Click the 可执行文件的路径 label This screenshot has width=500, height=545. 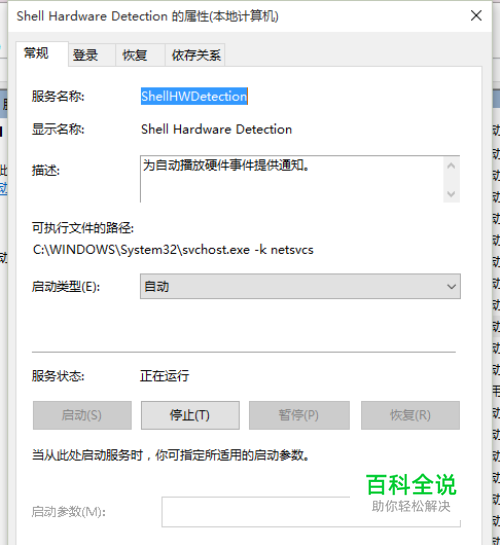coord(83,228)
